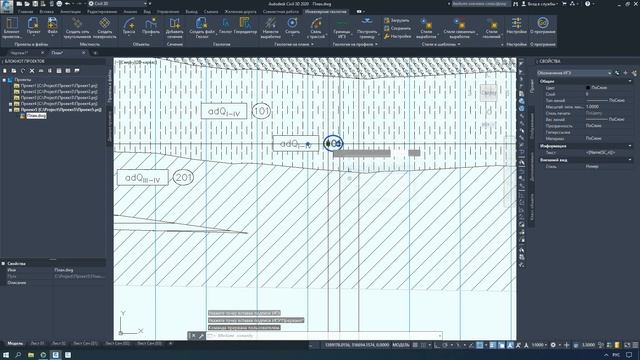Click the X delete icon in project notebook toolbar
Image resolution: width=640 pixels, height=360 pixels.
[32, 71]
